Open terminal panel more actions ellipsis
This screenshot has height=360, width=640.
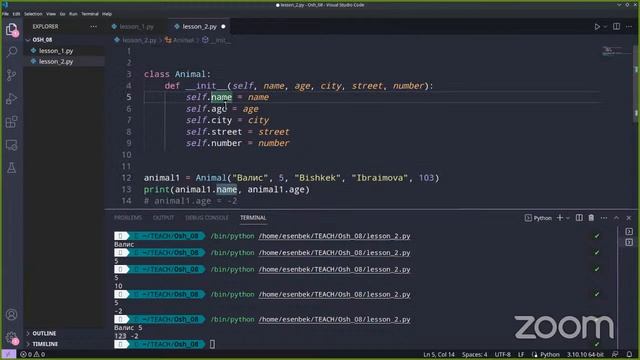point(604,218)
